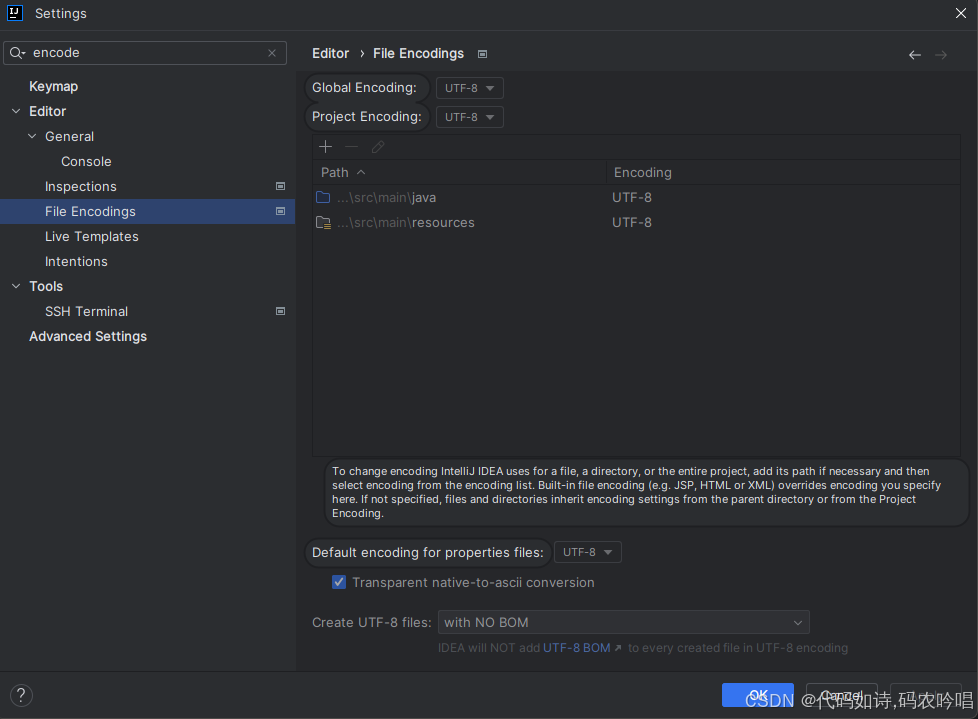
Task: Click the forward navigation arrow
Action: coord(941,55)
